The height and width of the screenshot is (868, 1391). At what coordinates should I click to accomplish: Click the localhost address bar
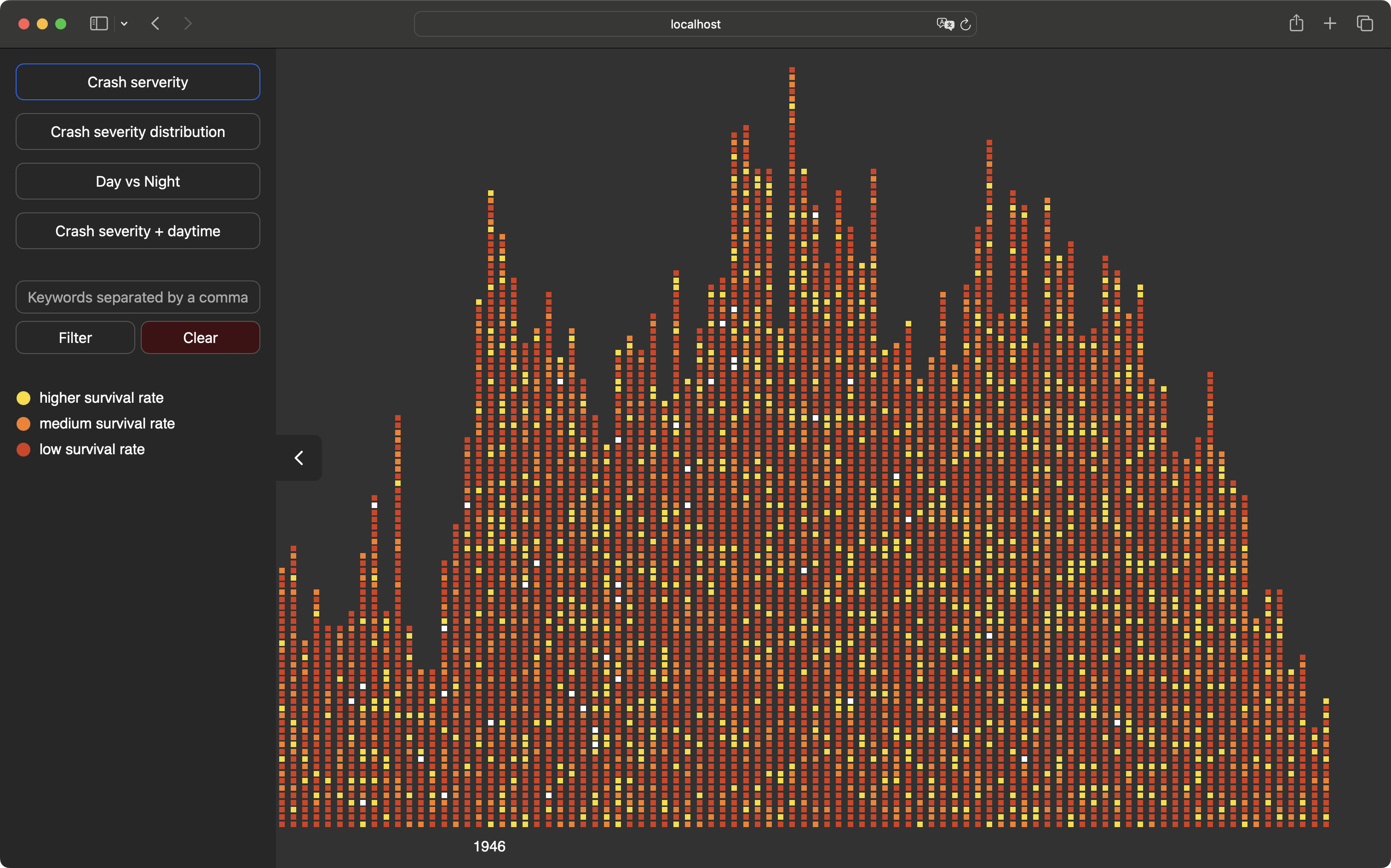695,24
